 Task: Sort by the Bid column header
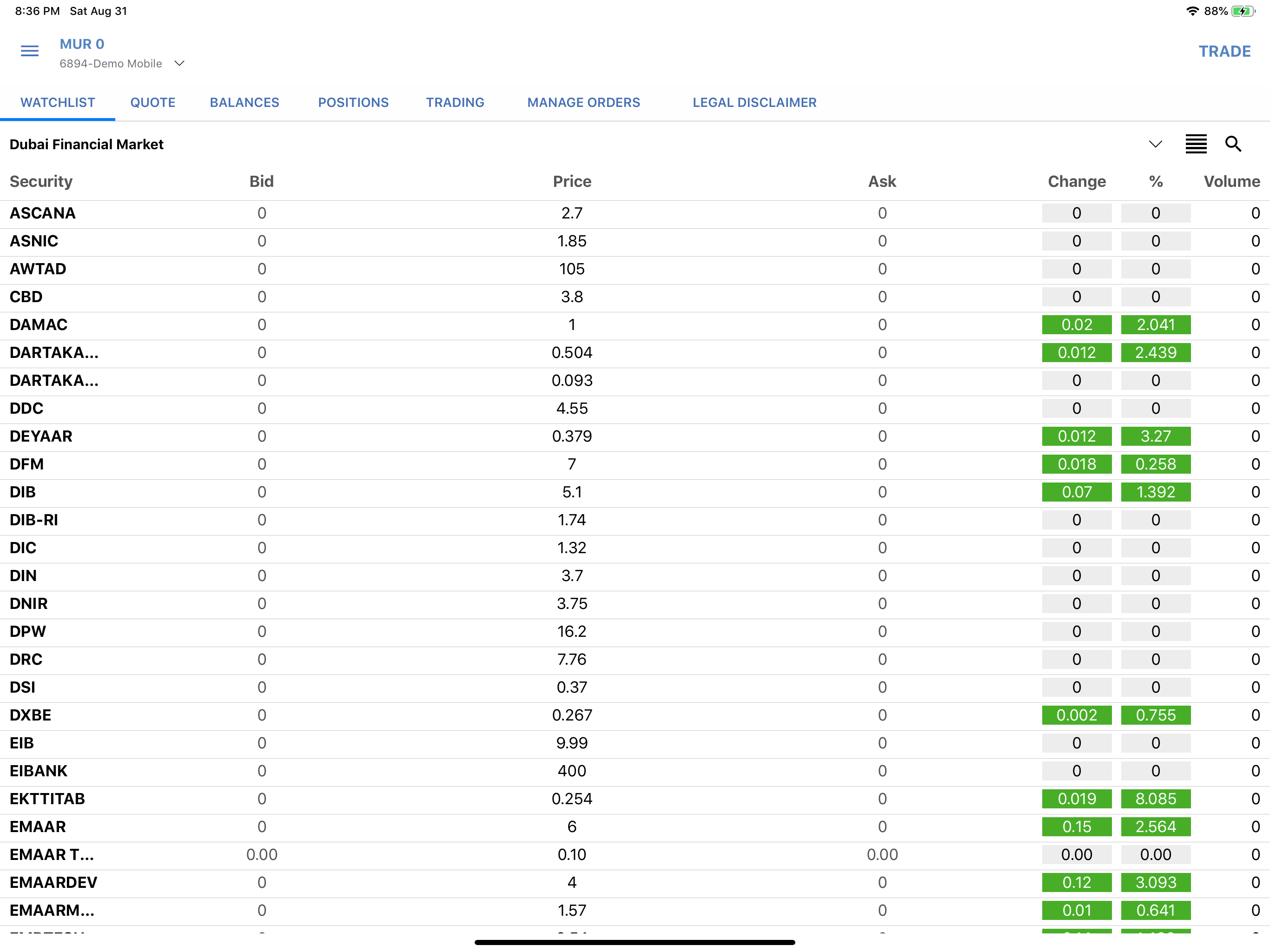(261, 181)
